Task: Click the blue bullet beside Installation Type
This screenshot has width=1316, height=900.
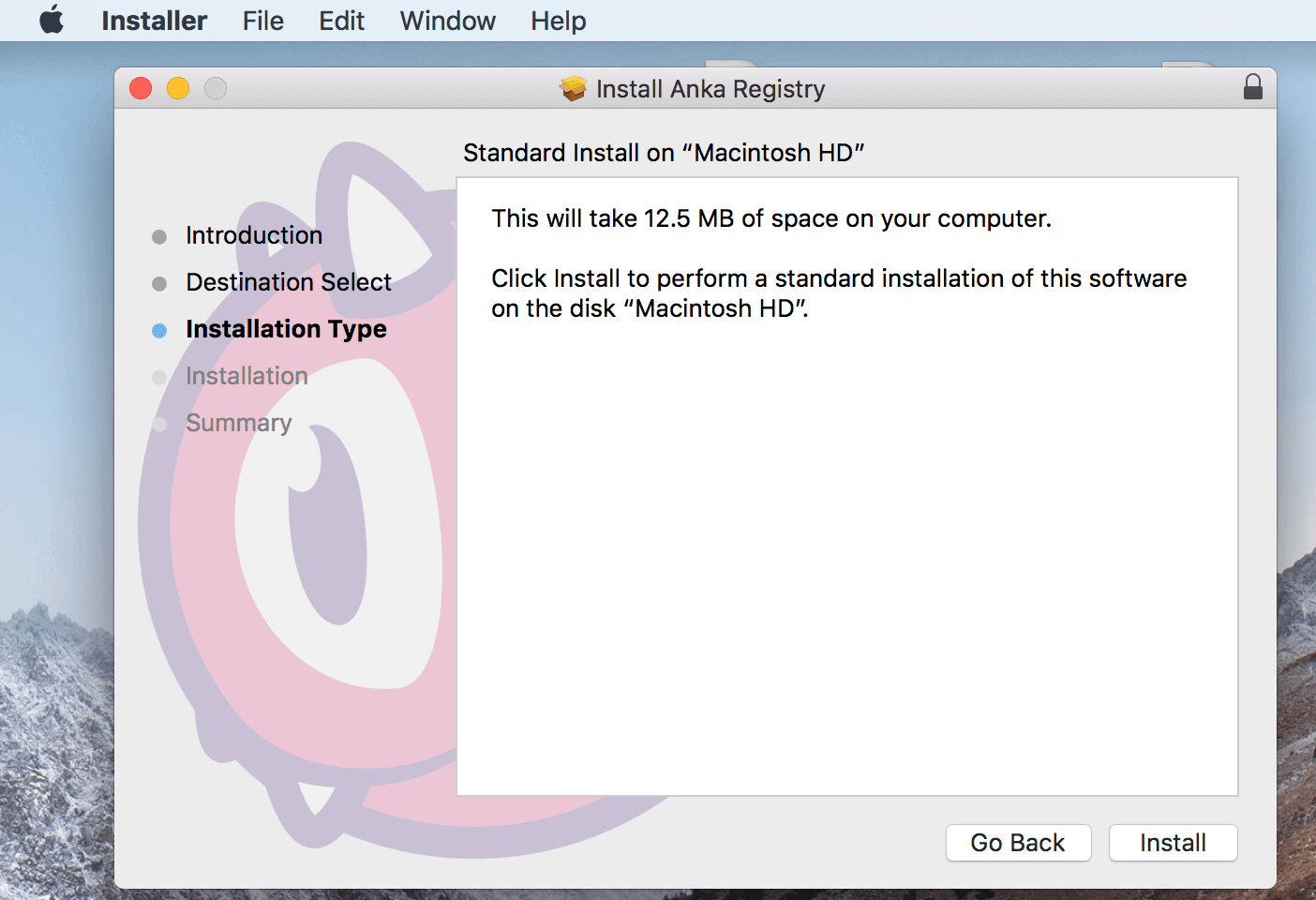Action: 159,330
